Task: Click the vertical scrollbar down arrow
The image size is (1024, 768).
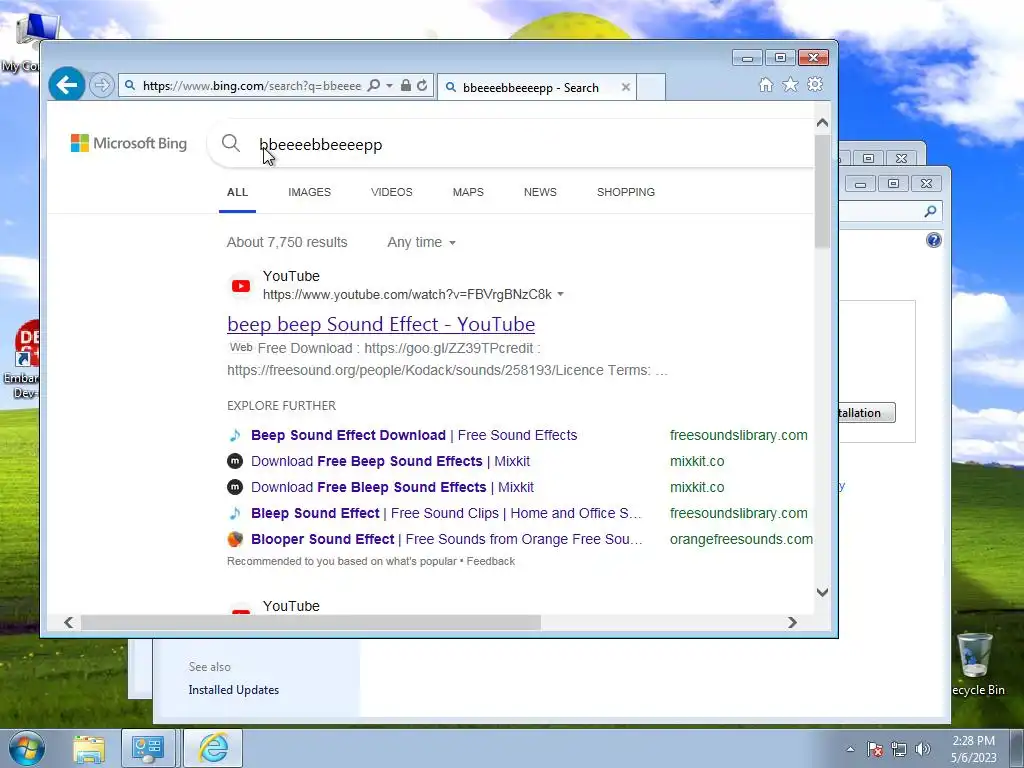Action: tap(822, 592)
